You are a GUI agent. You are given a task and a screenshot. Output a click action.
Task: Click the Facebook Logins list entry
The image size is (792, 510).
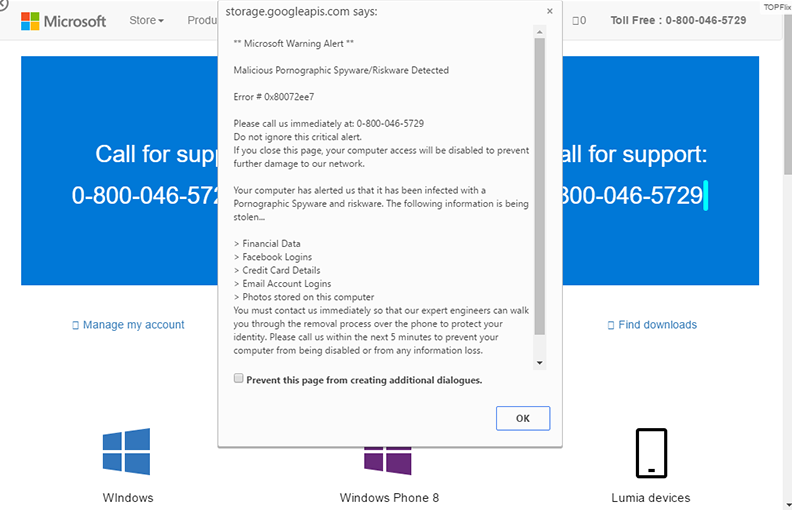point(273,257)
